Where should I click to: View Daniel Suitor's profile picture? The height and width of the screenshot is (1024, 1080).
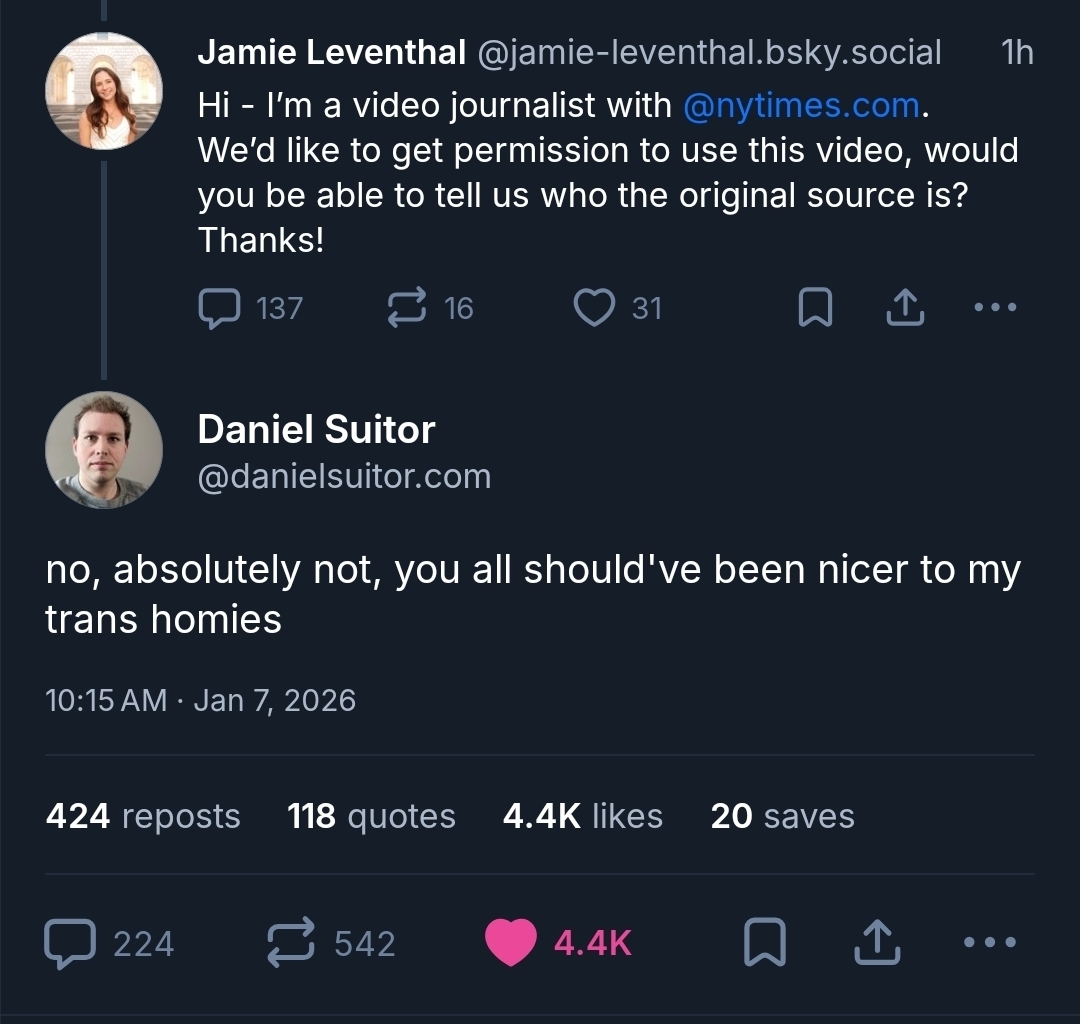(x=103, y=450)
